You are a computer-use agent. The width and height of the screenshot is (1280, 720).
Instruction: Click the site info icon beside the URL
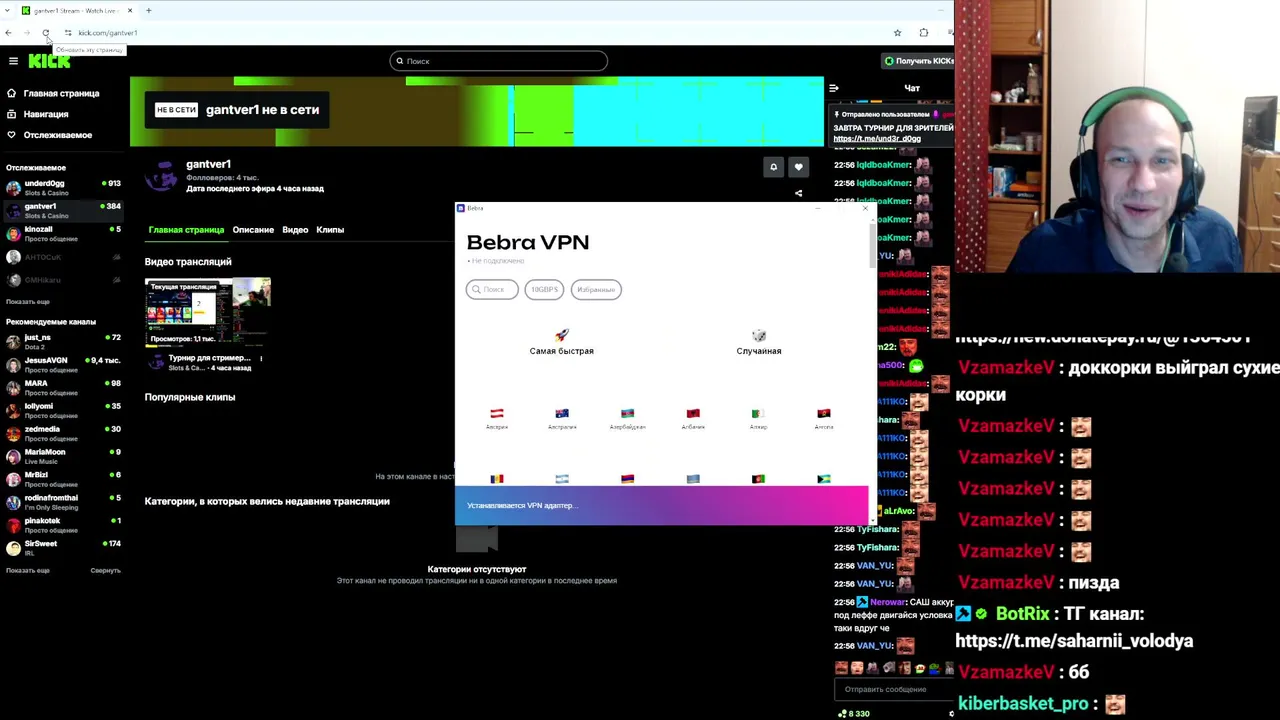pyautogui.click(x=68, y=33)
